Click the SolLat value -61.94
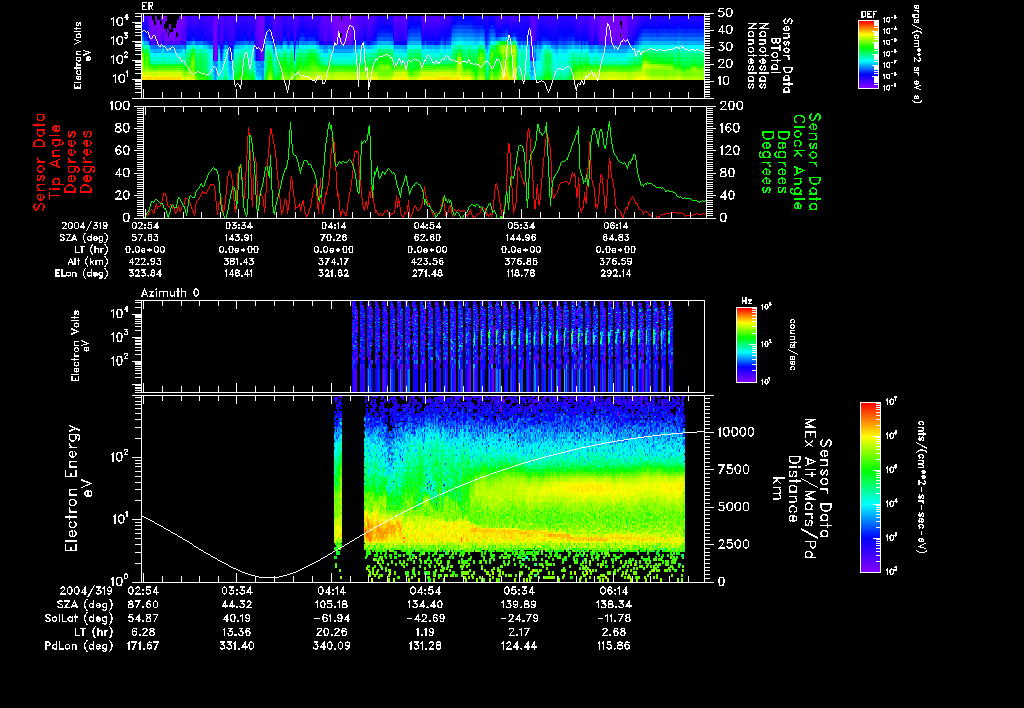 [x=331, y=618]
